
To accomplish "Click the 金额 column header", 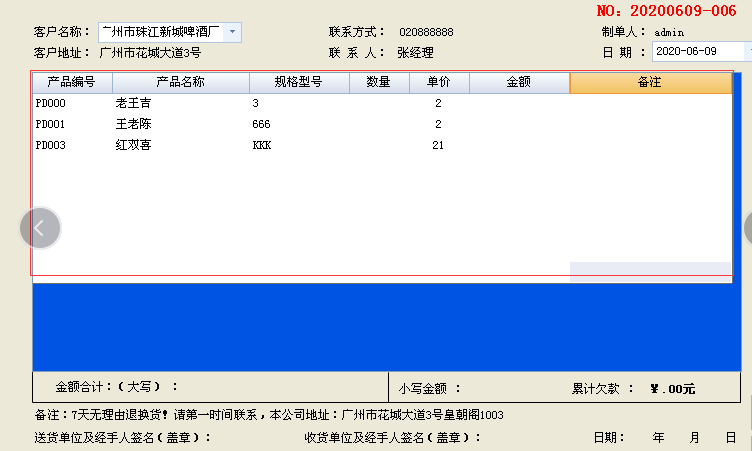I will [x=519, y=83].
